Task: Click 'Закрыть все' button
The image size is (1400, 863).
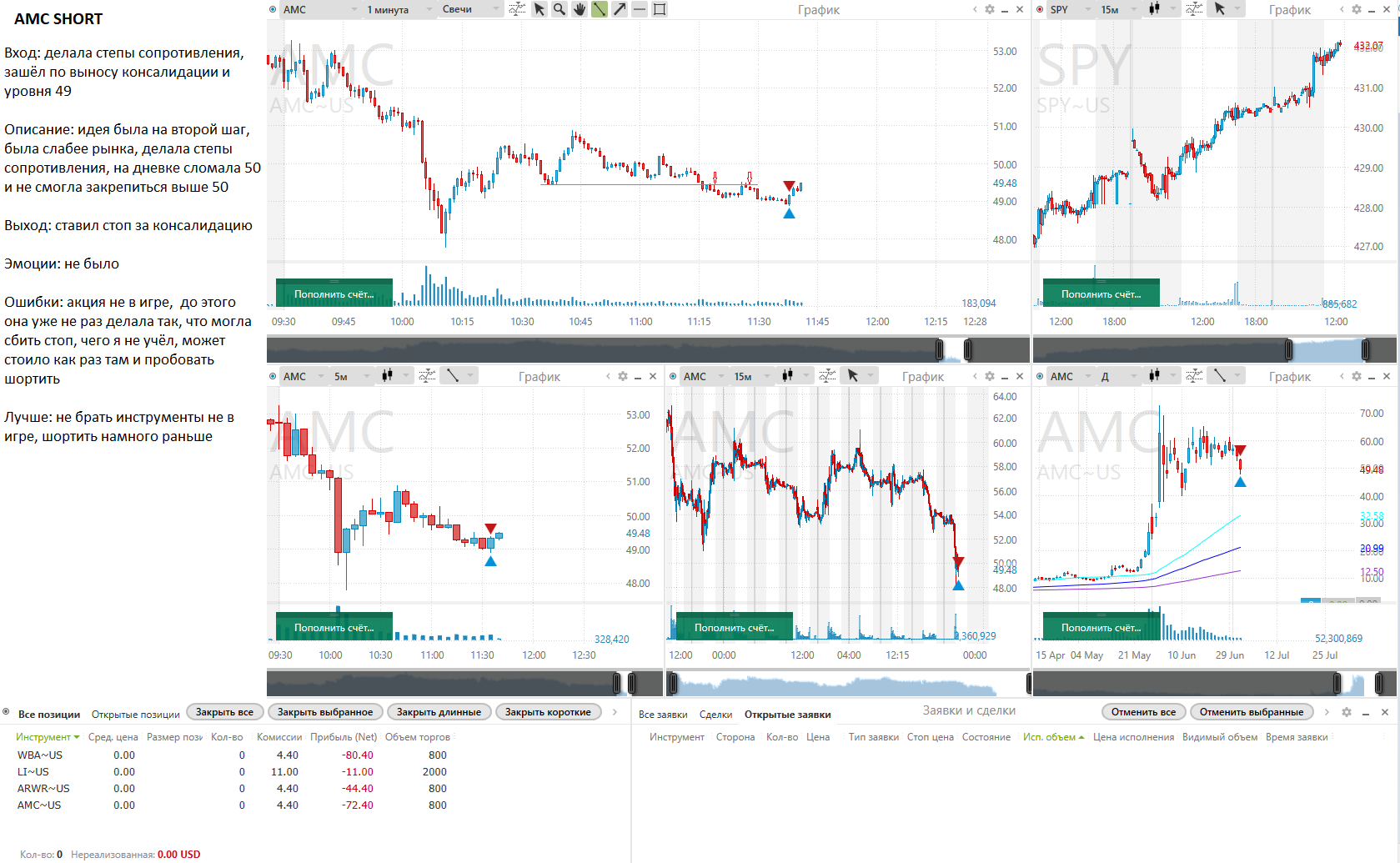Action: 224,712
